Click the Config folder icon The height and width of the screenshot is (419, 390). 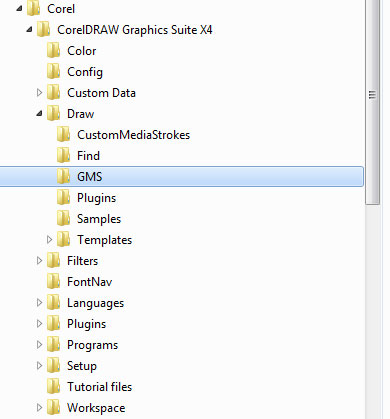point(53,71)
